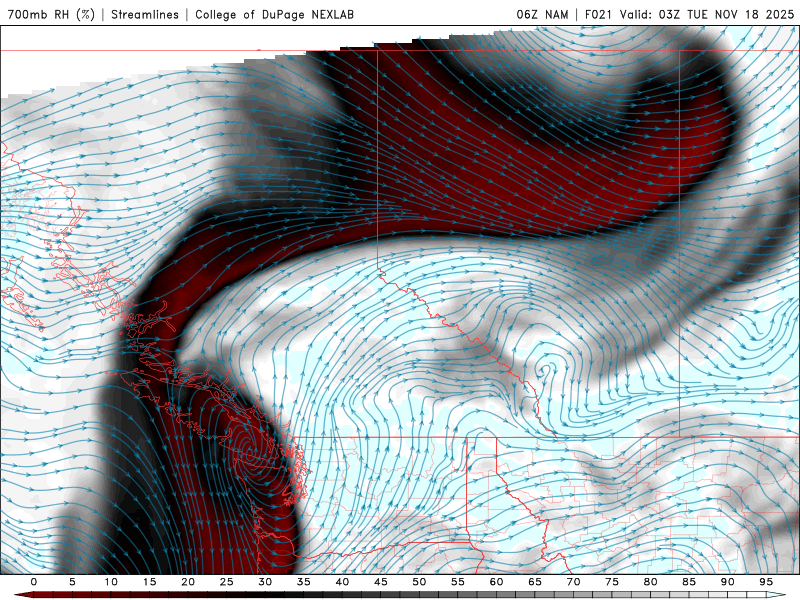Select the 10 value on color scale

pyautogui.click(x=111, y=582)
